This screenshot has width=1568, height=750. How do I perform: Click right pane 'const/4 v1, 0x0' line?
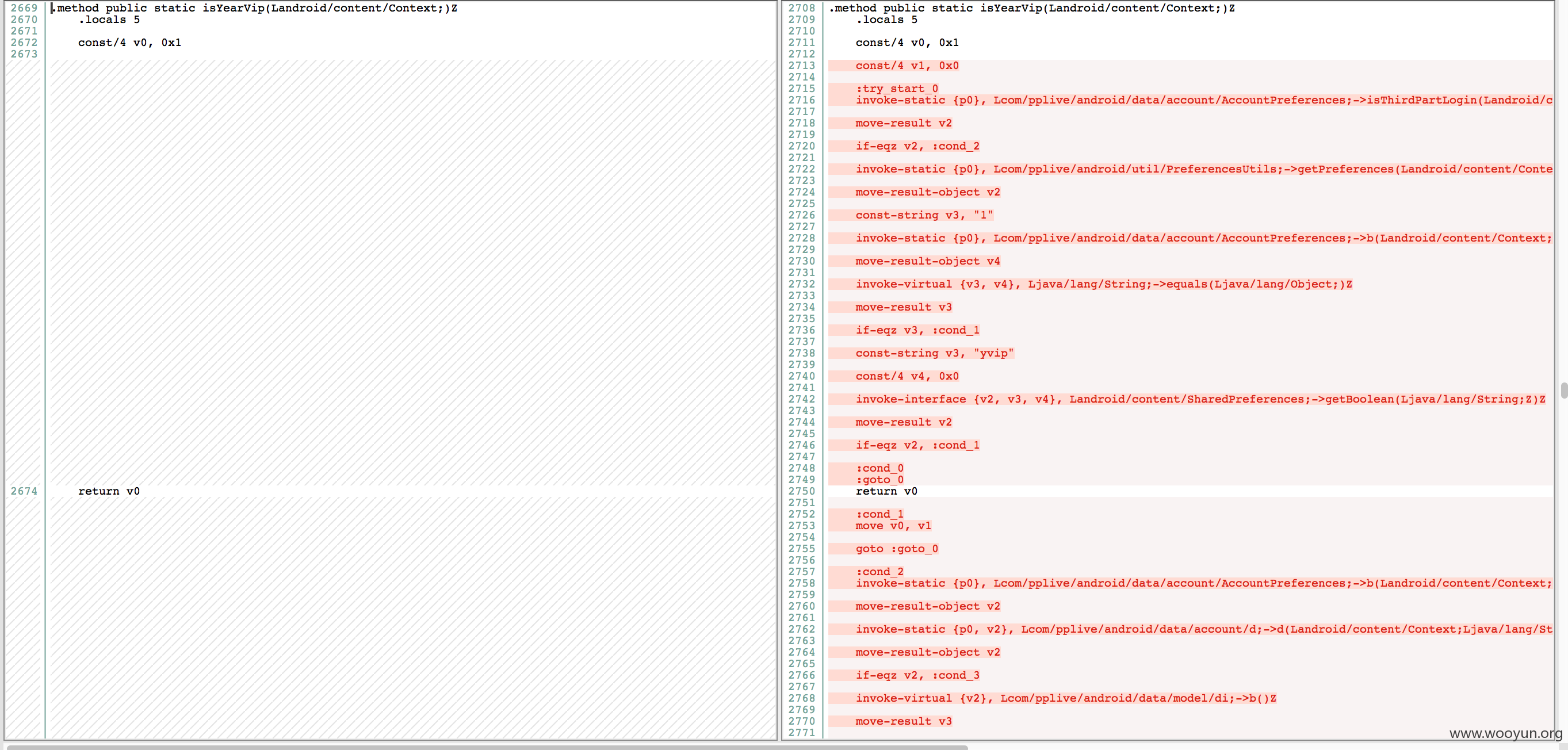pyautogui.click(x=907, y=66)
